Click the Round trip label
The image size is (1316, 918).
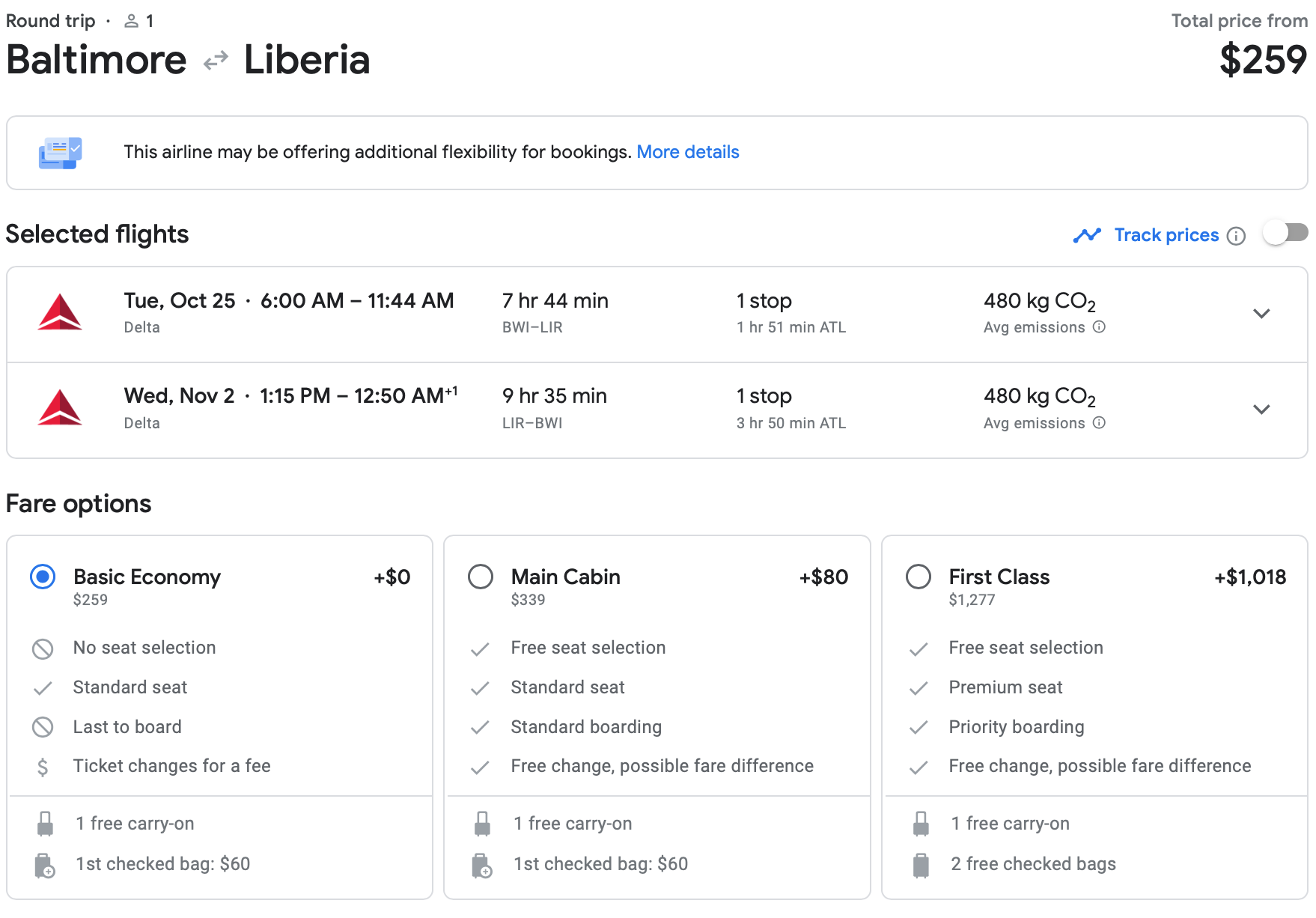tap(49, 20)
